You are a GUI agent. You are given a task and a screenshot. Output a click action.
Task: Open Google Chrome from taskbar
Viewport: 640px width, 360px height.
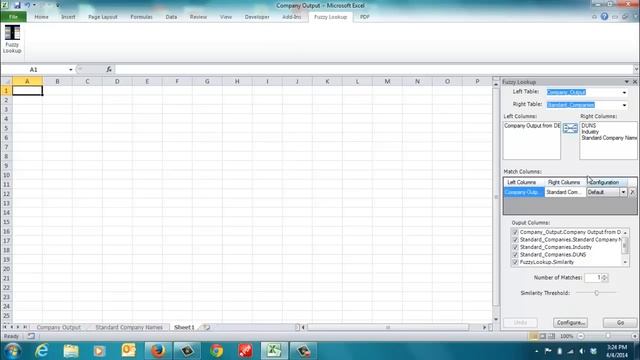217,351
